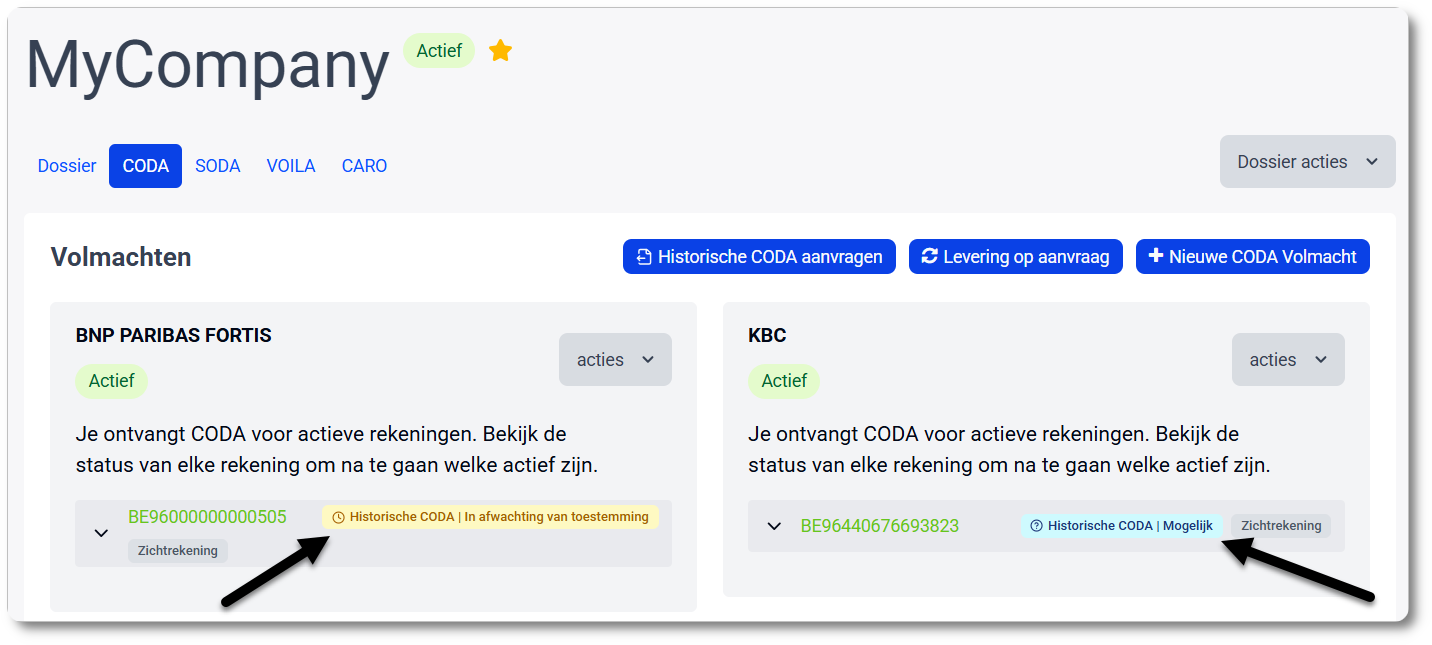1432x645 pixels.
Task: Select the CARO tab
Action: pos(364,165)
